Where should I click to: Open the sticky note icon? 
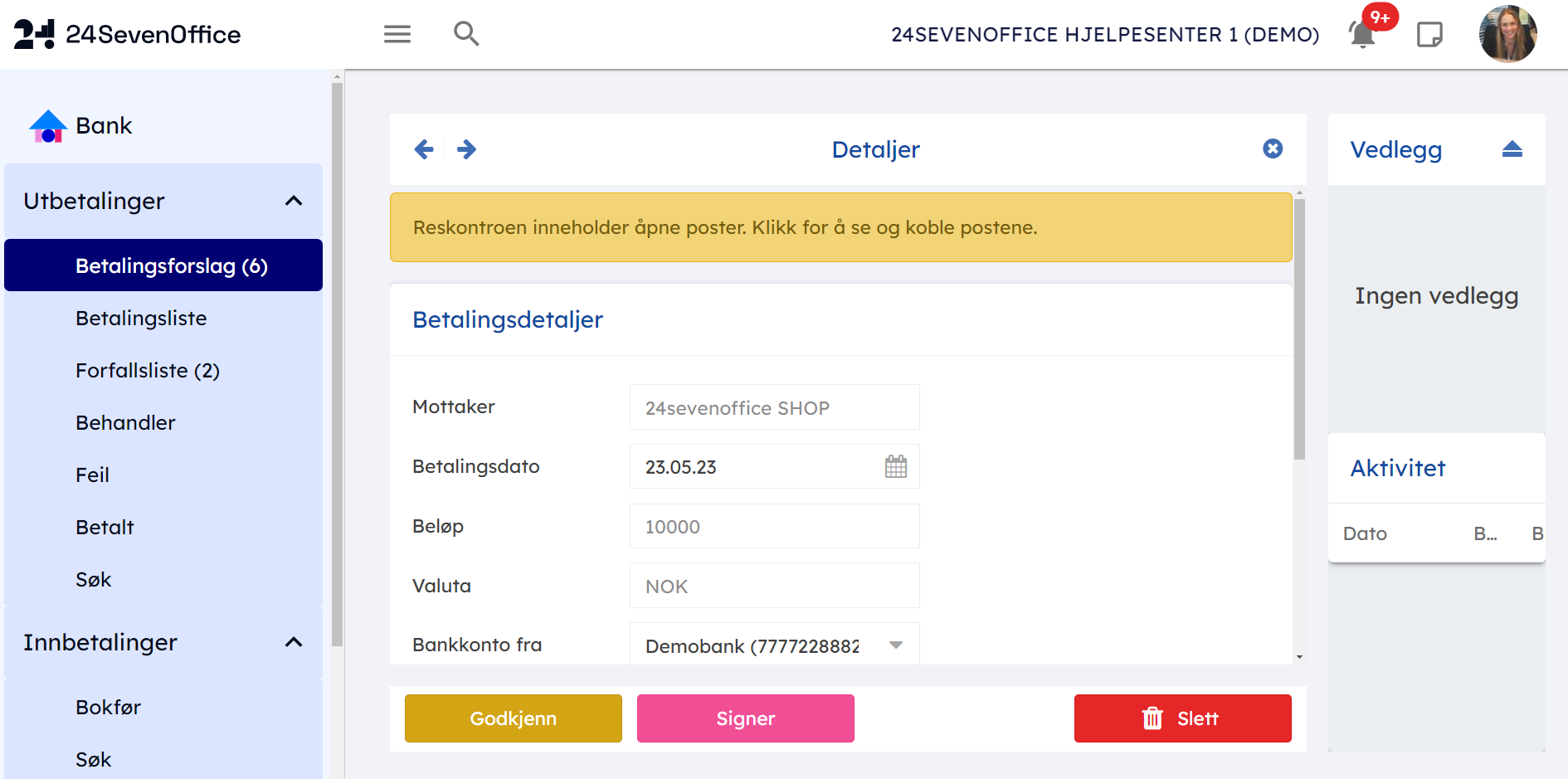click(1429, 35)
